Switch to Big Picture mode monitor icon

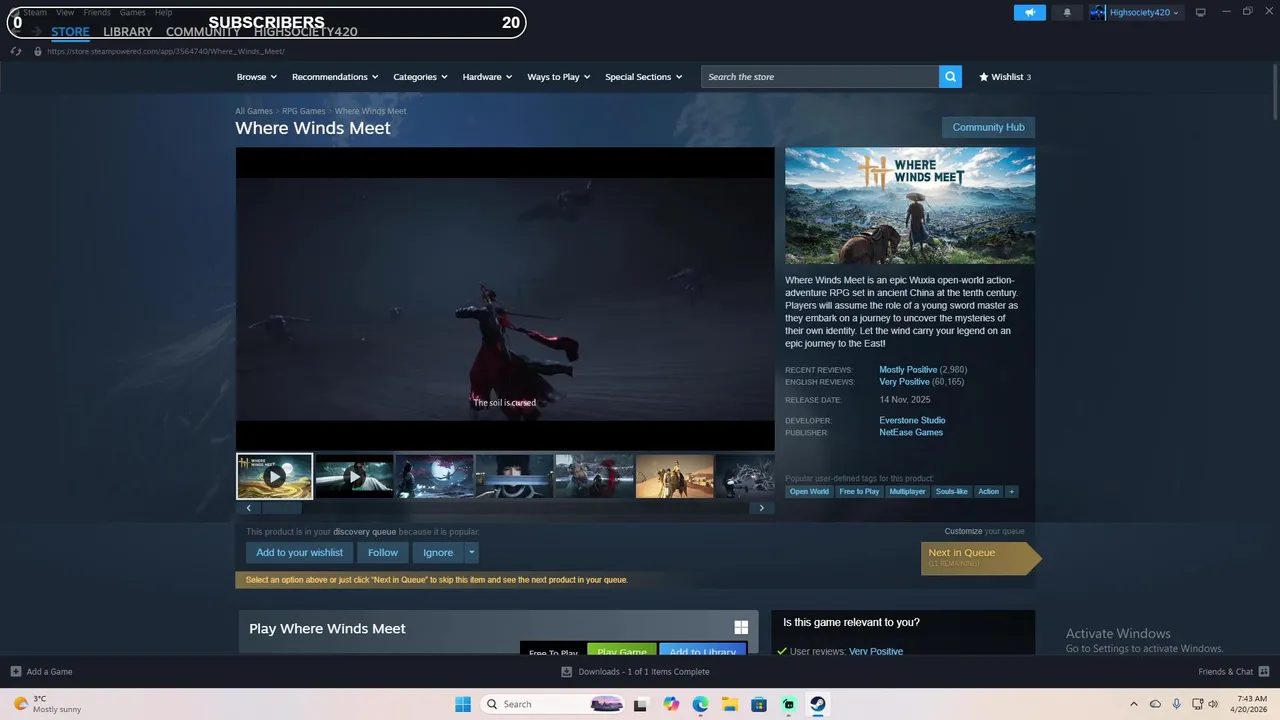1201,12
